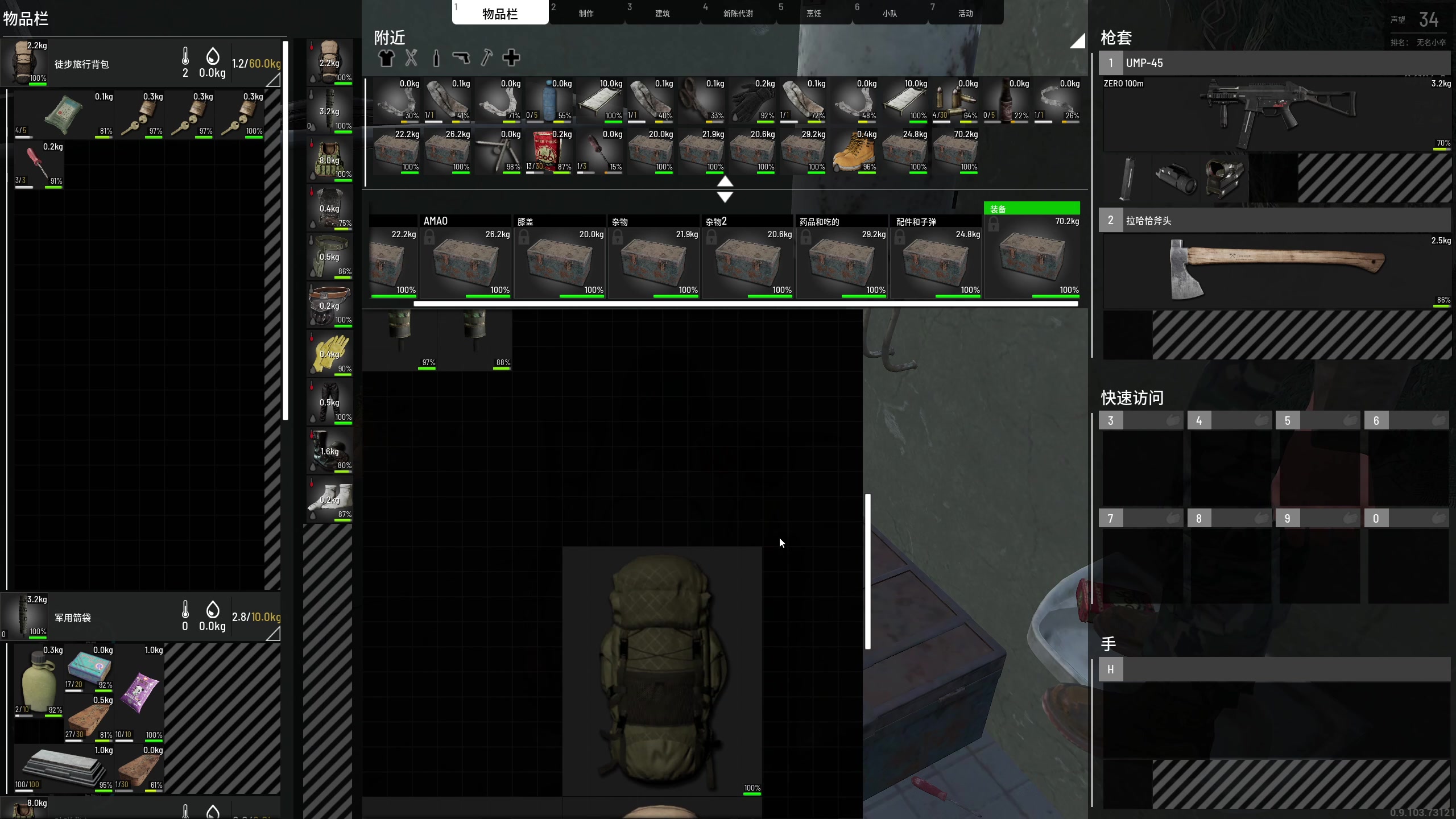This screenshot has width=1456, height=819.
Task: Select the medical cross filter icon
Action: coord(511,58)
